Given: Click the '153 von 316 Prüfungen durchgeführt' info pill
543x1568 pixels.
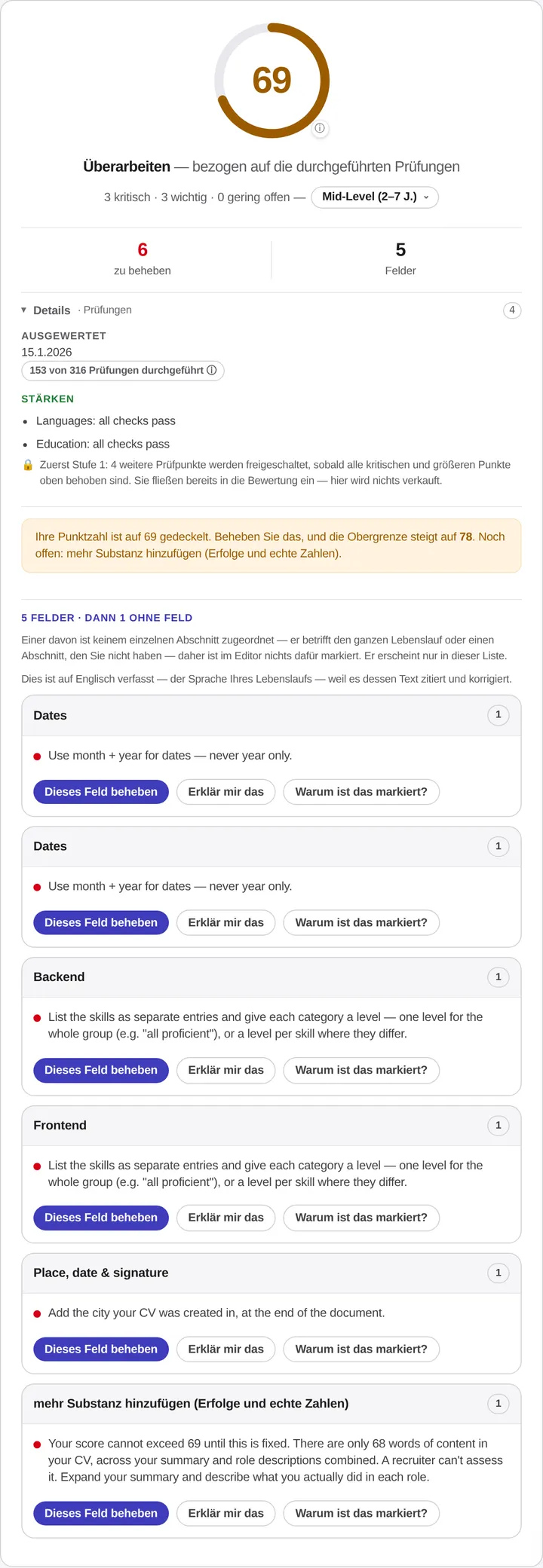Looking at the screenshot, I should [x=123, y=370].
